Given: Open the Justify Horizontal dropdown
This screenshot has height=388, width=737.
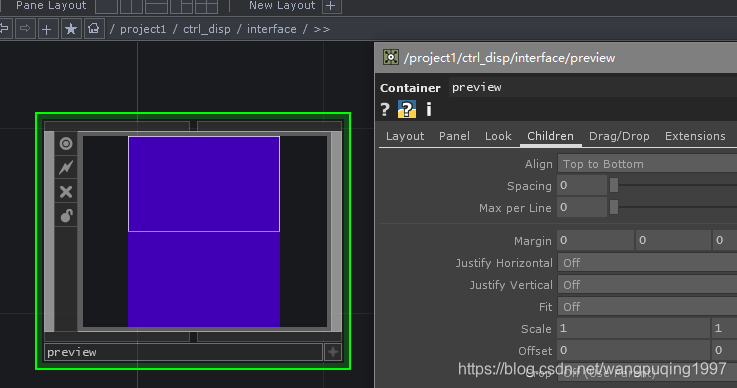Looking at the screenshot, I should point(647,262).
